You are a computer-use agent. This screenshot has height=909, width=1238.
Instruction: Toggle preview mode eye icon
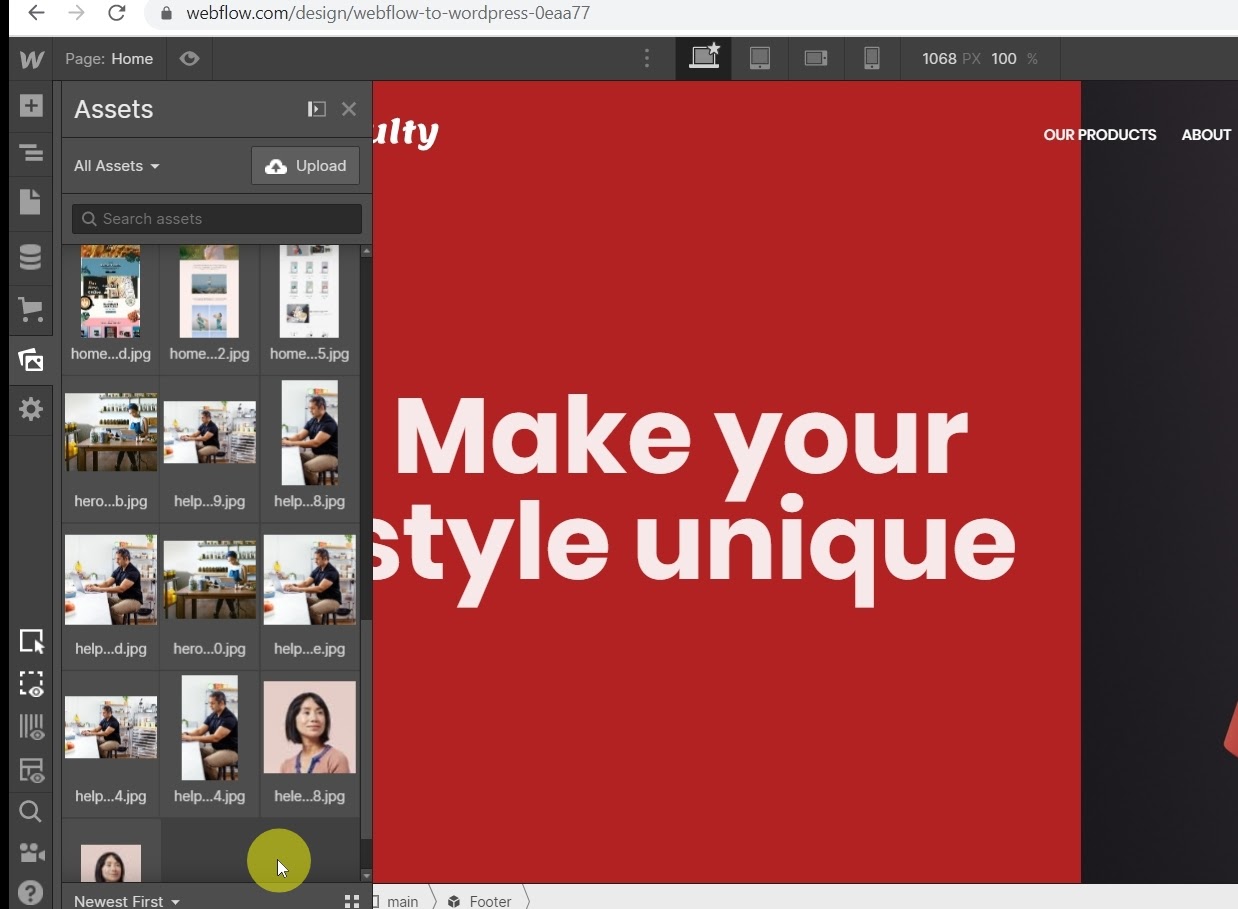point(189,59)
